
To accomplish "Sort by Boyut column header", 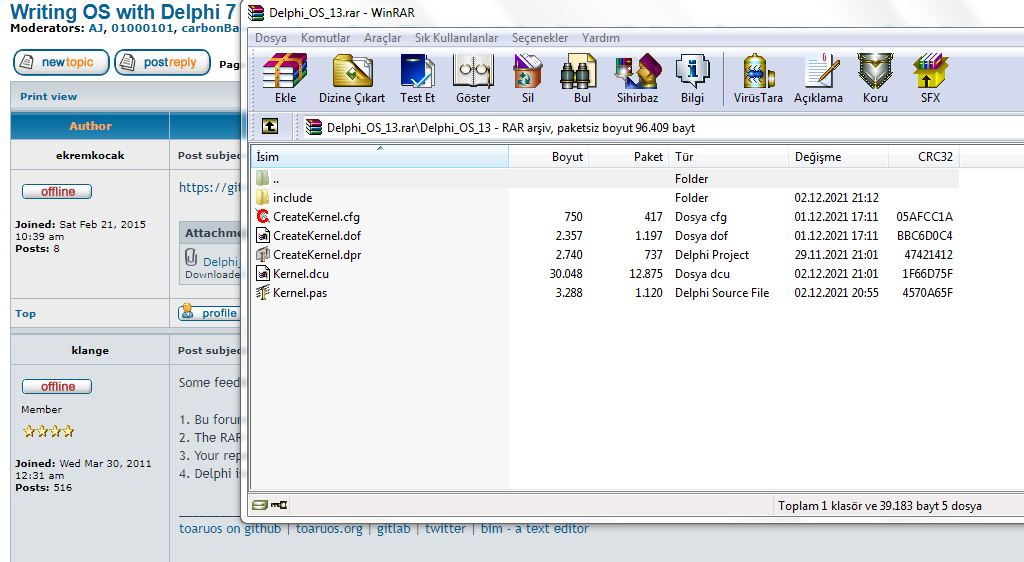I will click(549, 157).
